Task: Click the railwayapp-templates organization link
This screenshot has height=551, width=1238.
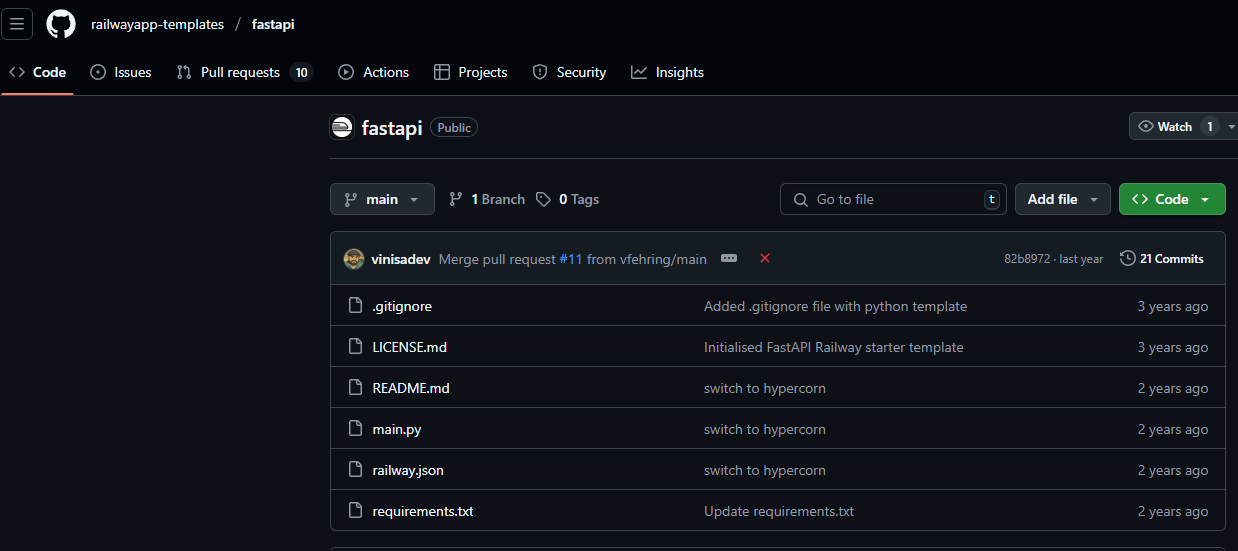Action: [x=157, y=24]
